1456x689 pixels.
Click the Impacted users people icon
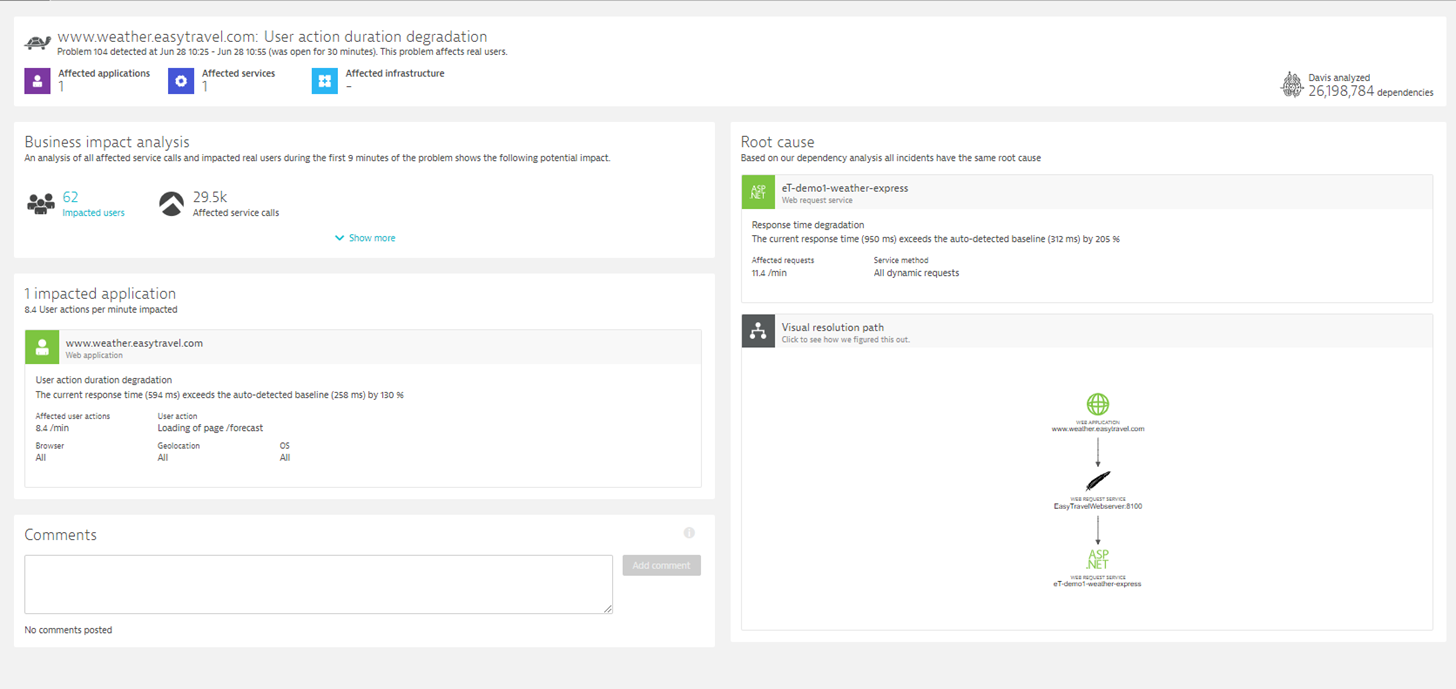point(41,204)
